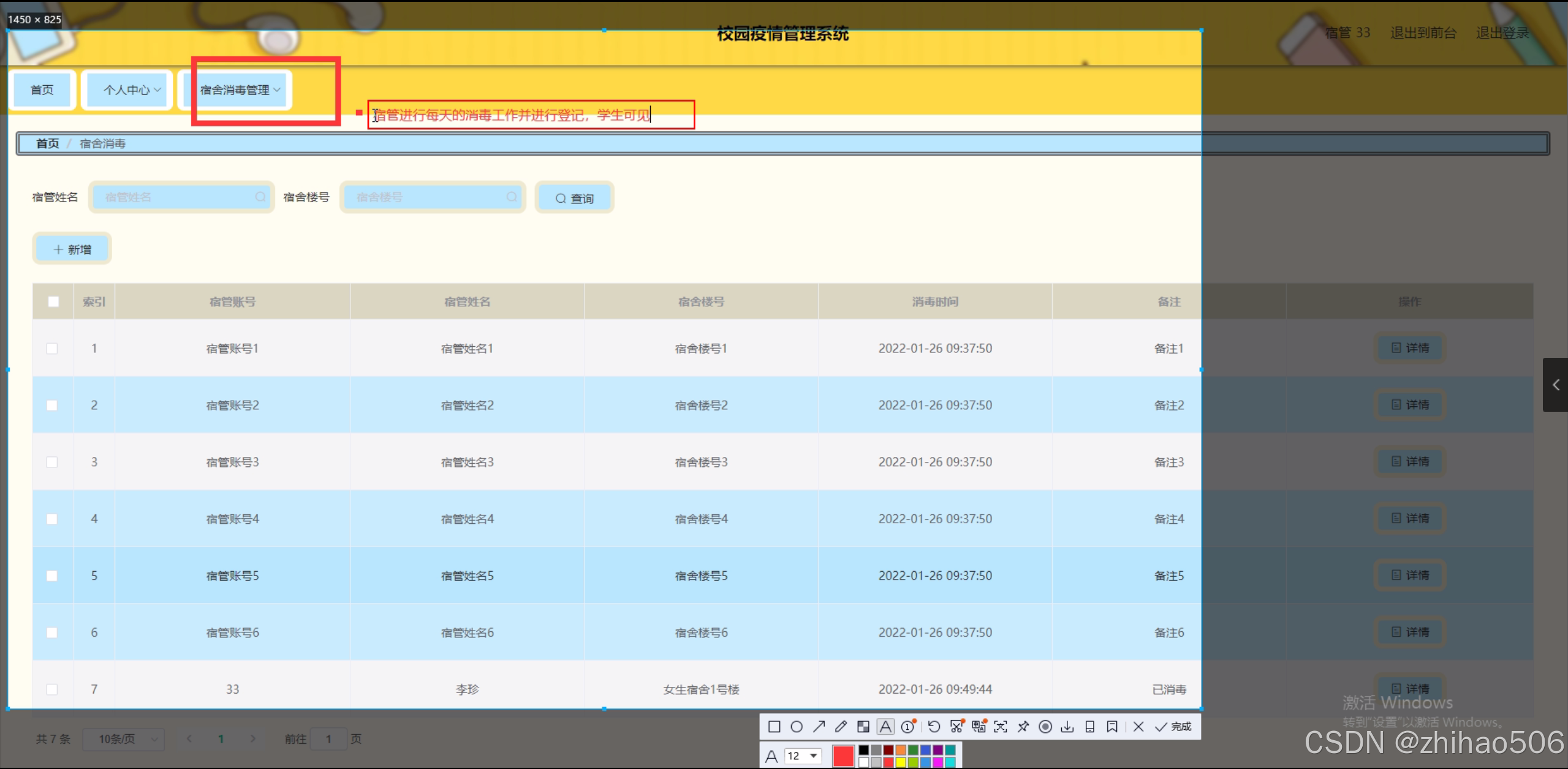Viewport: 1568px width, 769px height.
Task: Expand the 个人中心 menu
Action: [127, 90]
